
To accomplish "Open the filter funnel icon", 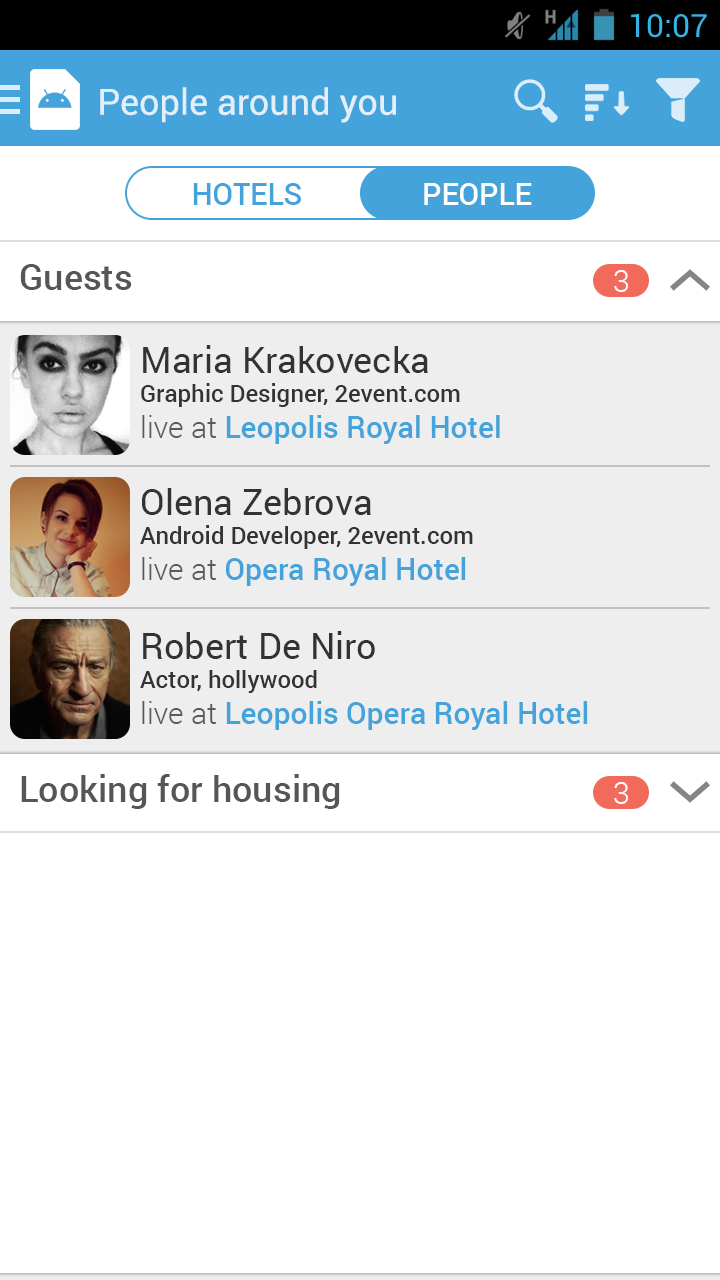I will [x=678, y=100].
